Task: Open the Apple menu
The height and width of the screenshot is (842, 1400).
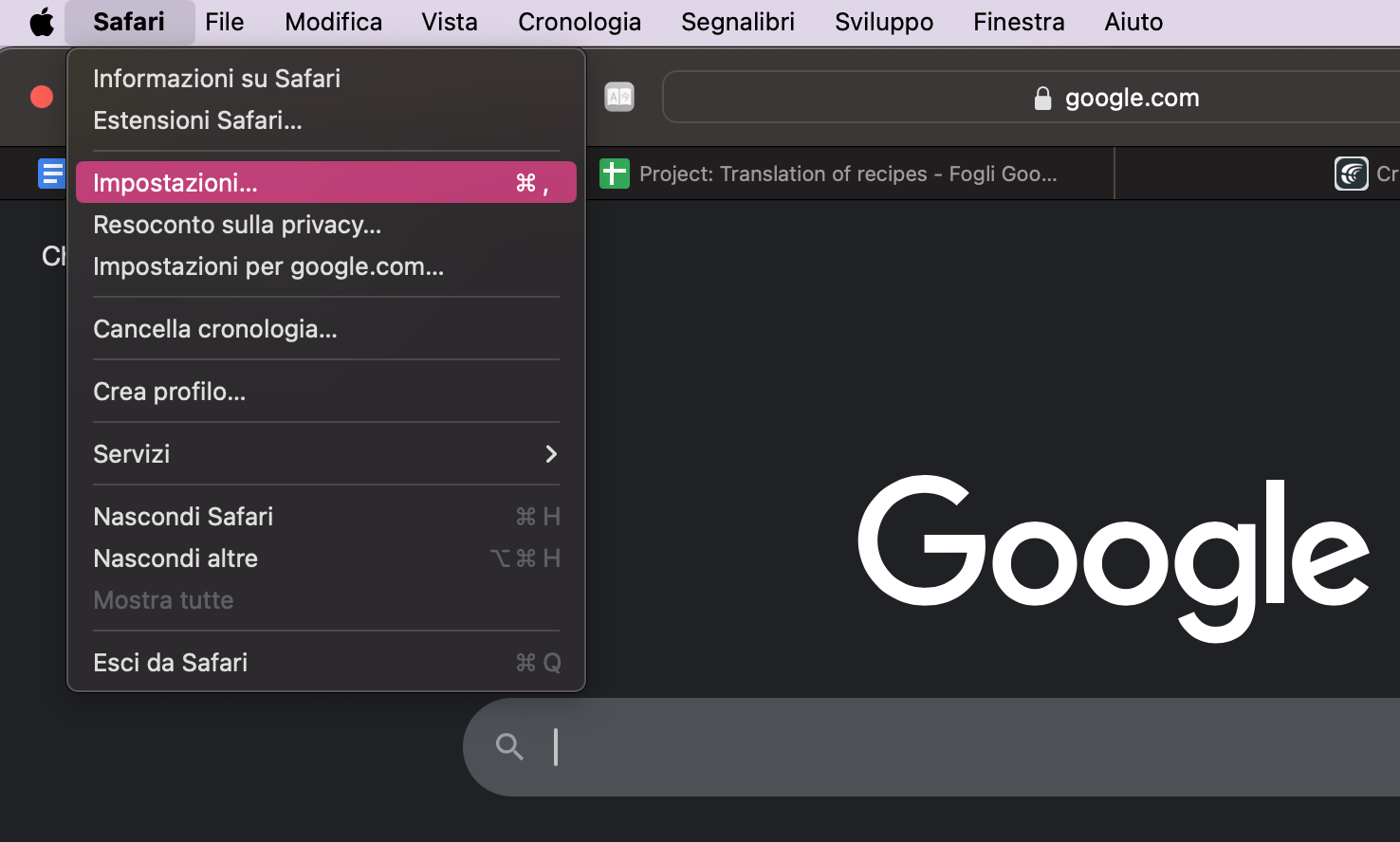Action: pyautogui.click(x=40, y=21)
